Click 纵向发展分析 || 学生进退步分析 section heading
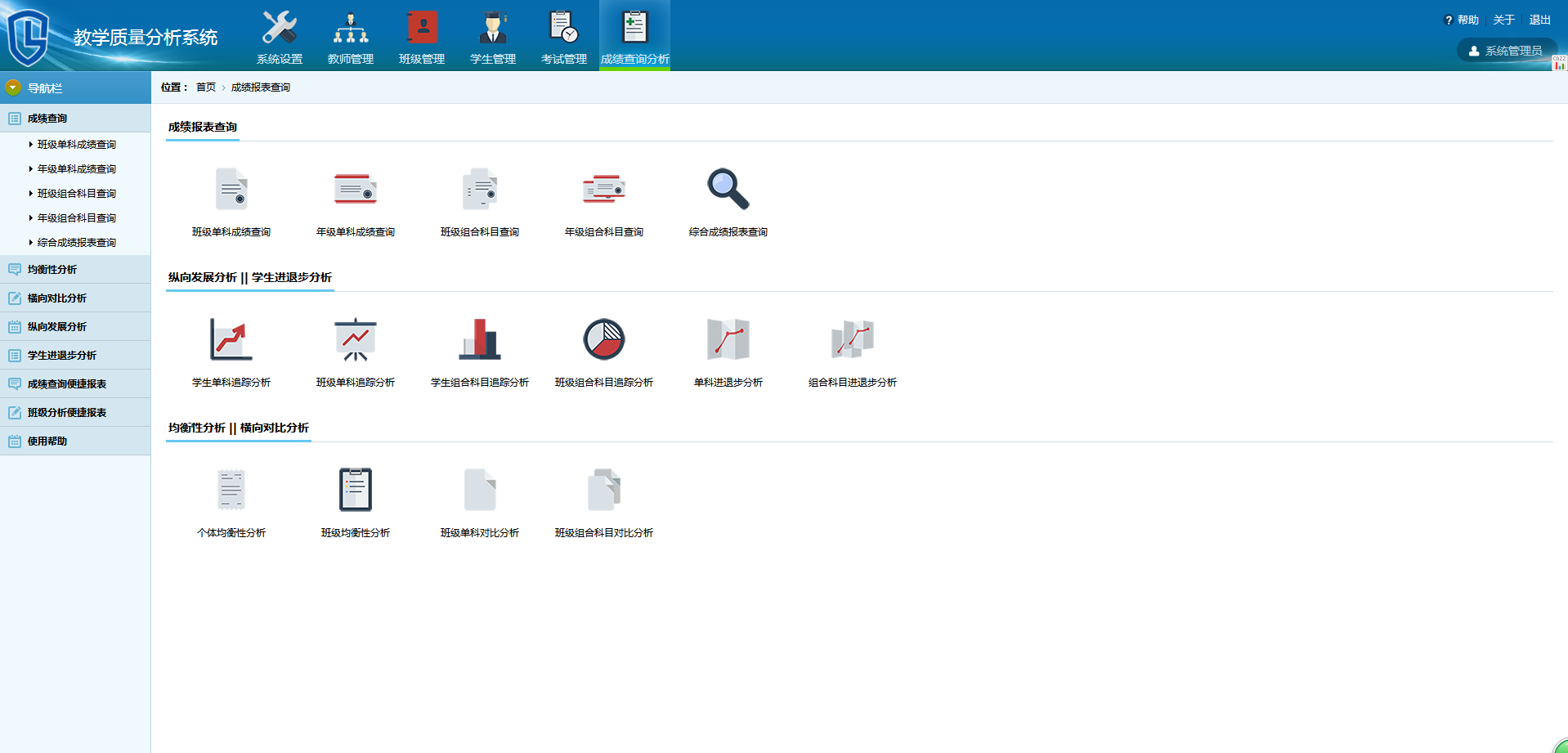 (x=250, y=278)
